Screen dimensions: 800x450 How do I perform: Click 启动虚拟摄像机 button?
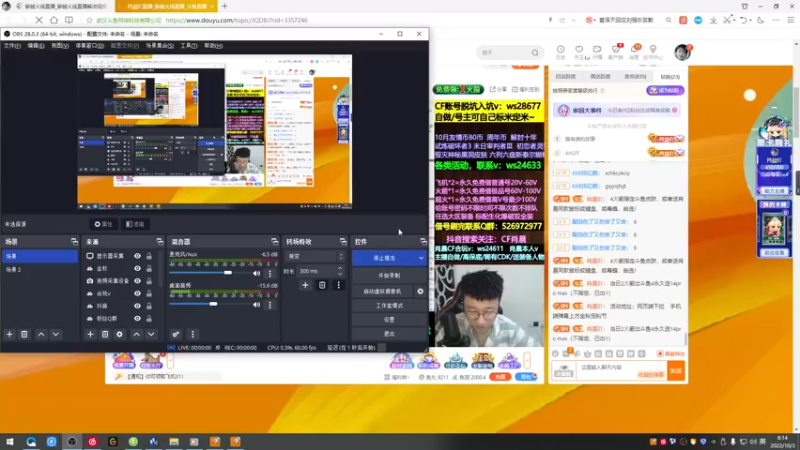coord(383,291)
